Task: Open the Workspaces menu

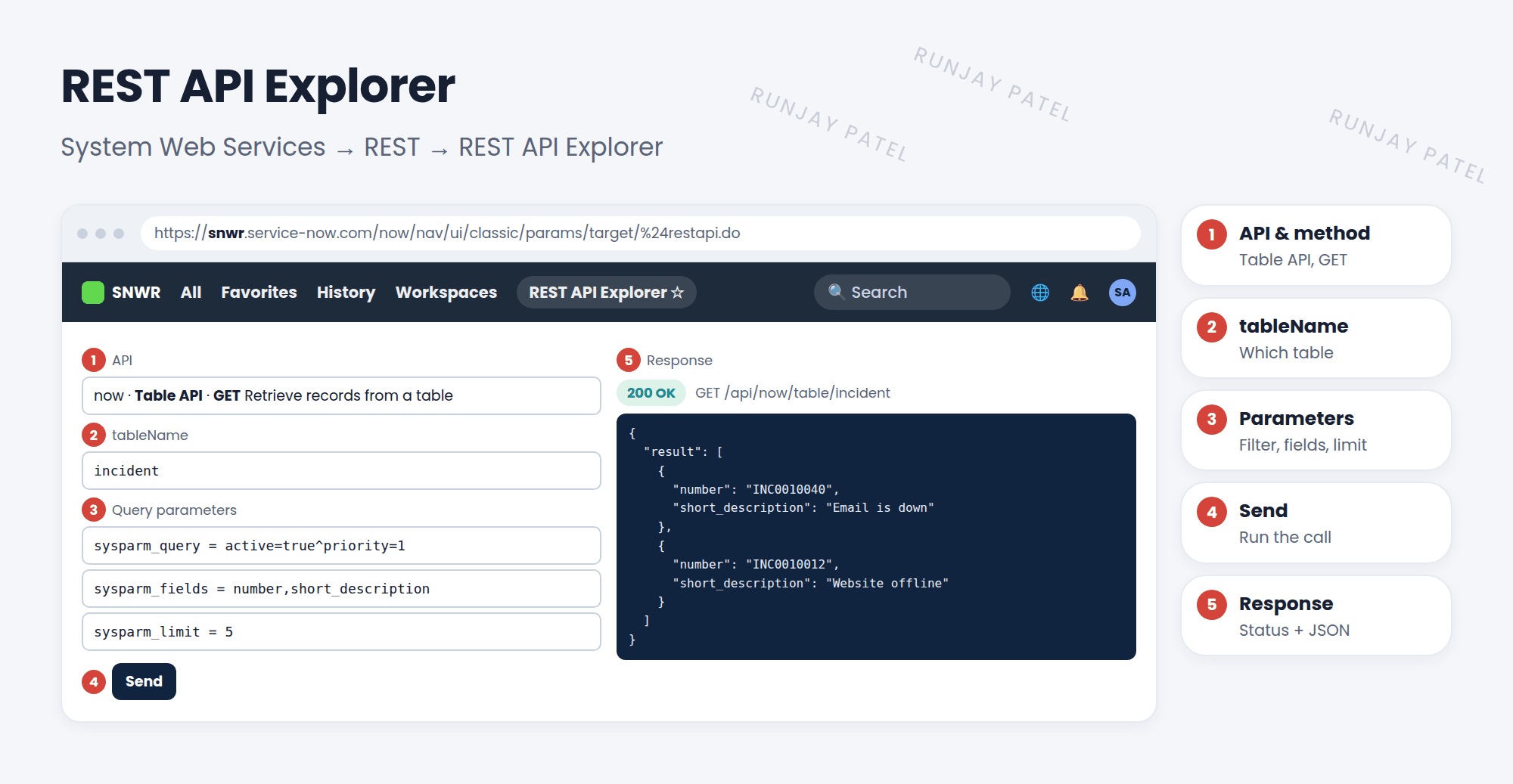Action: pos(446,293)
